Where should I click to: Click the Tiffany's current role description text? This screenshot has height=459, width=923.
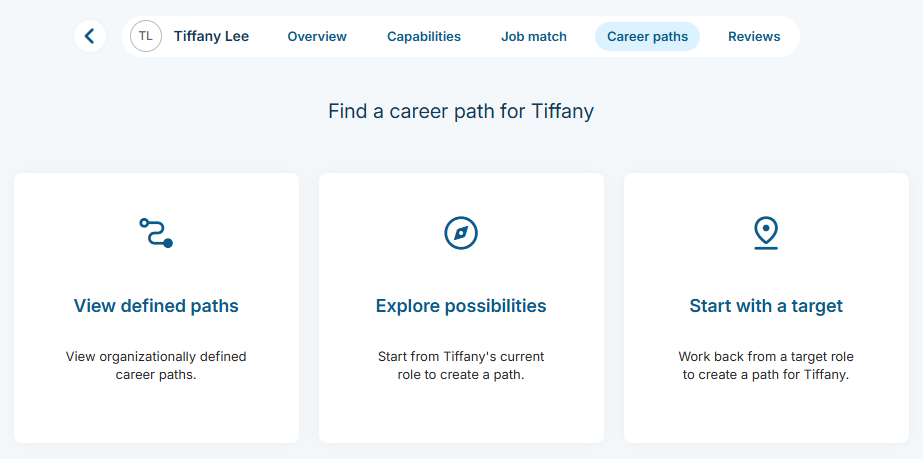(x=461, y=366)
